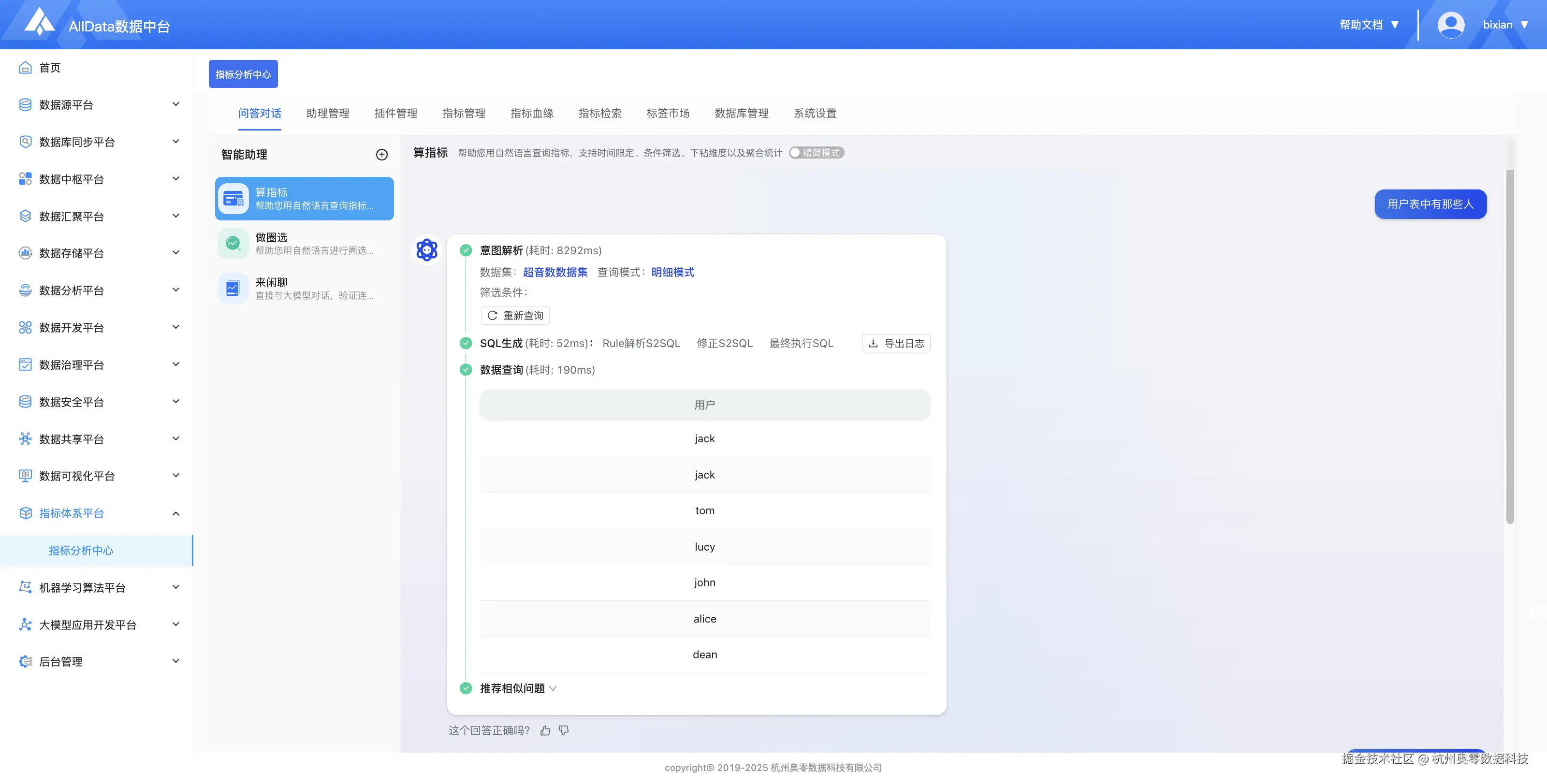This screenshot has height=784, width=1547.
Task: Select the 来闲聊 assistant icon
Action: (233, 288)
